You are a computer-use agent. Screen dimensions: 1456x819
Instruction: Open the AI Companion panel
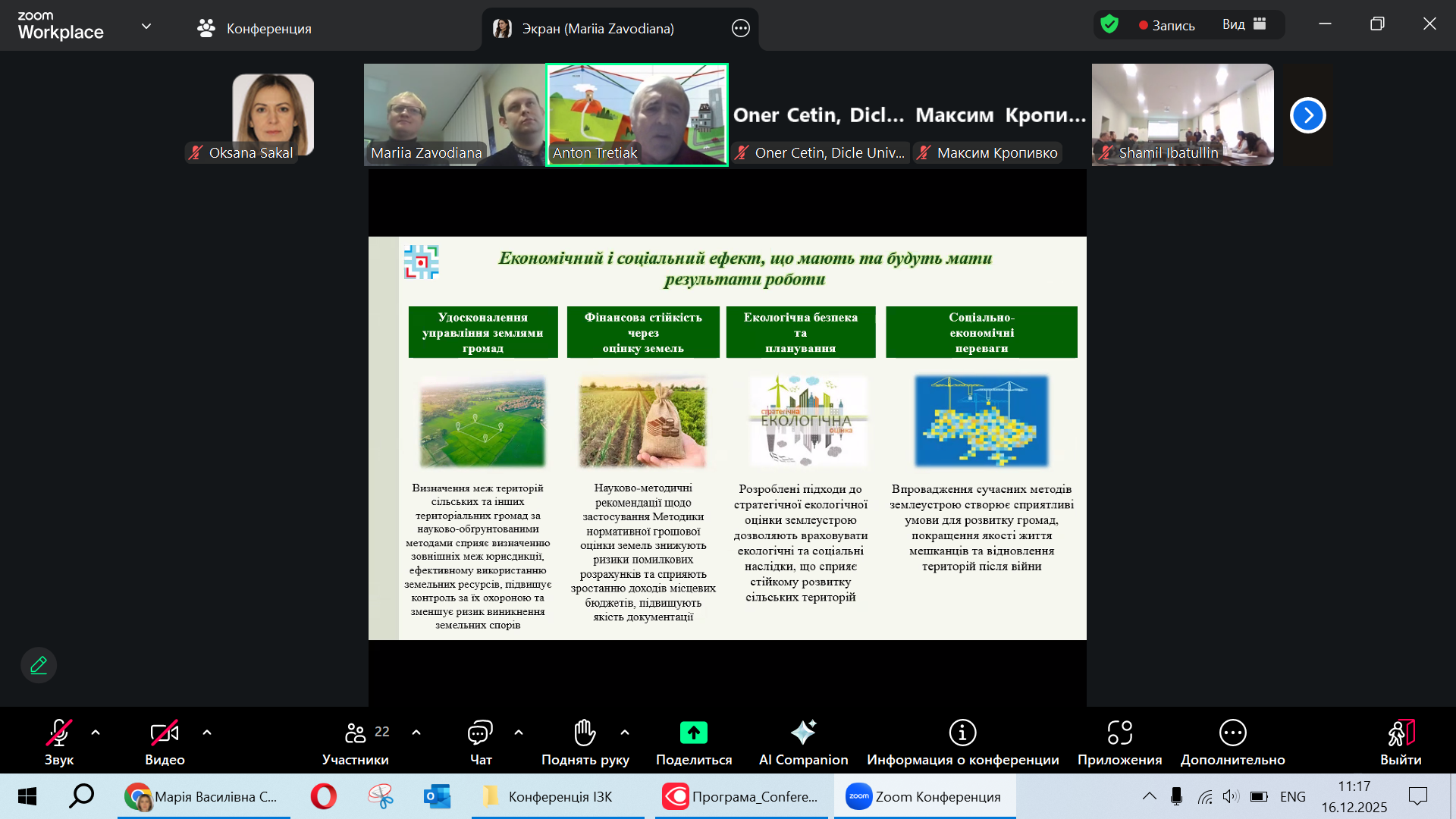(803, 742)
